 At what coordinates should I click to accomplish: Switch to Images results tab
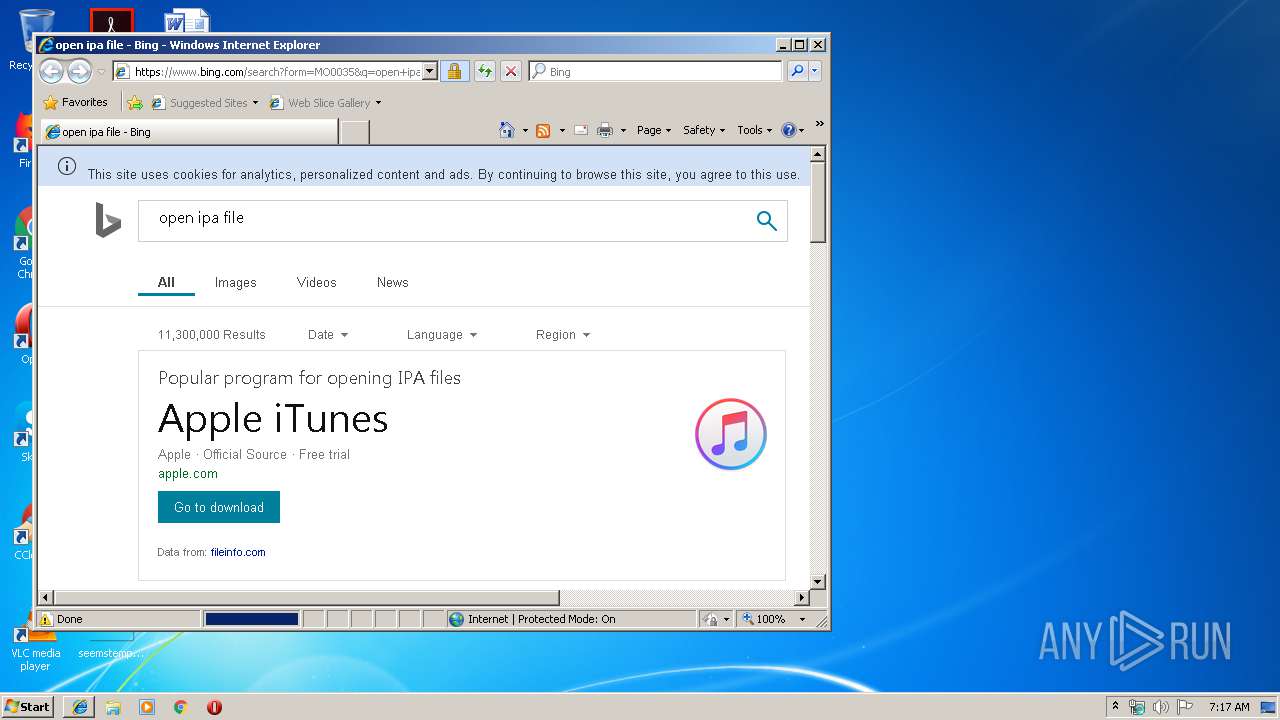236,282
